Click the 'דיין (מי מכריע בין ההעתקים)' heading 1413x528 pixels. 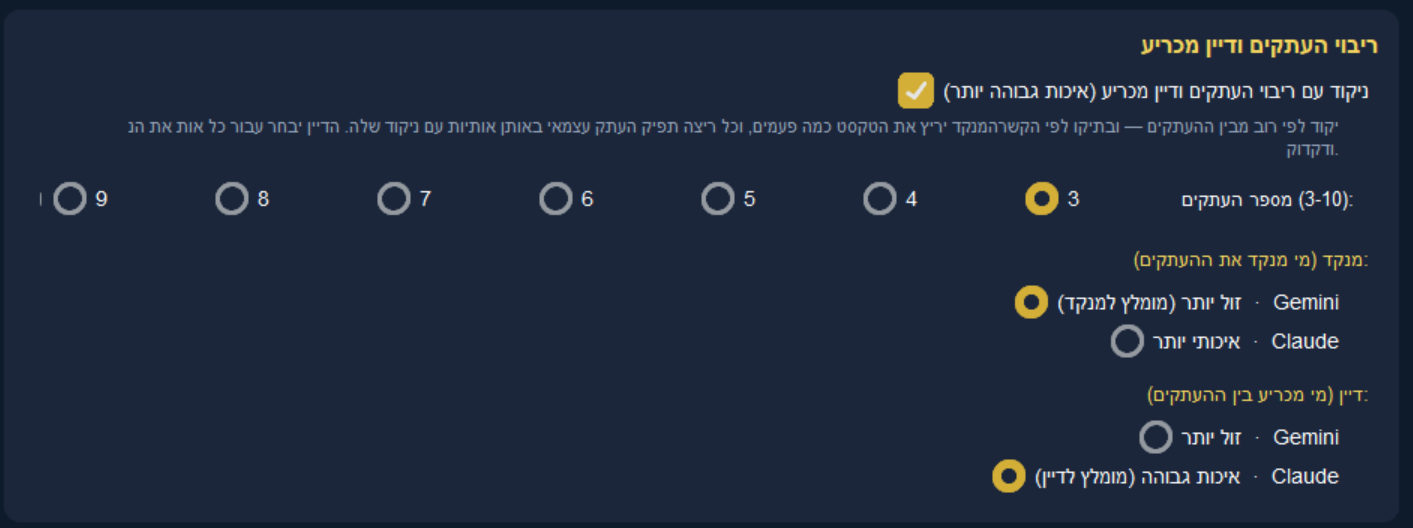[x=1256, y=396]
